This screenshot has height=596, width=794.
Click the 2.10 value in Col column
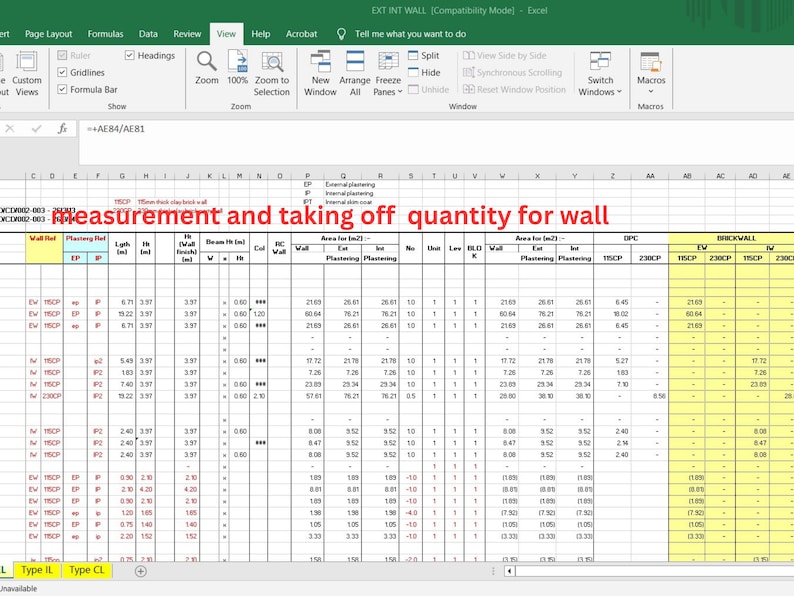(259, 396)
